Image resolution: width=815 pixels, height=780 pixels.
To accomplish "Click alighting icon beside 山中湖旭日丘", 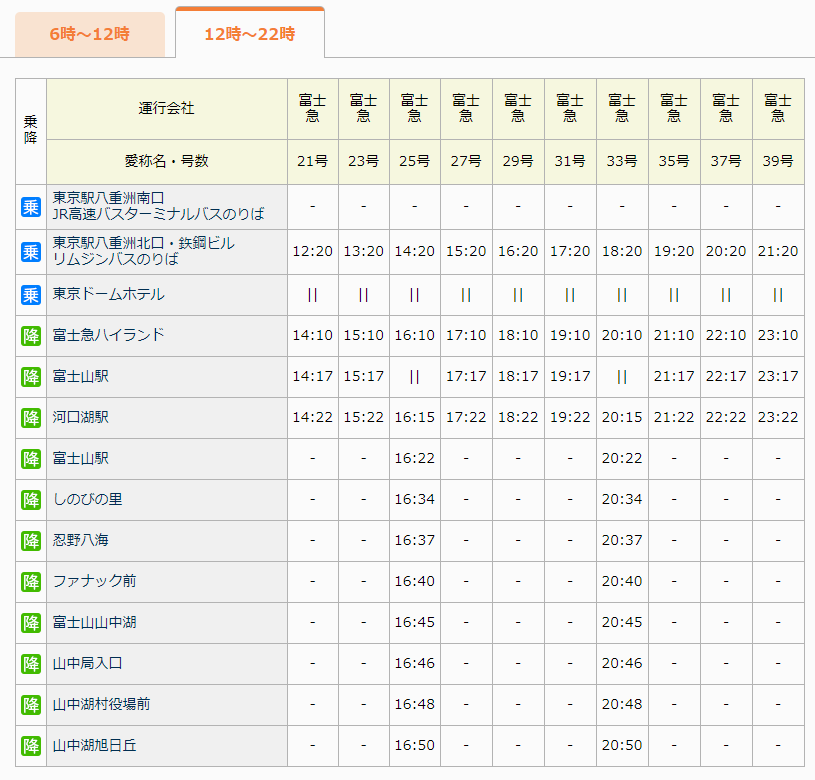I will tap(31, 746).
